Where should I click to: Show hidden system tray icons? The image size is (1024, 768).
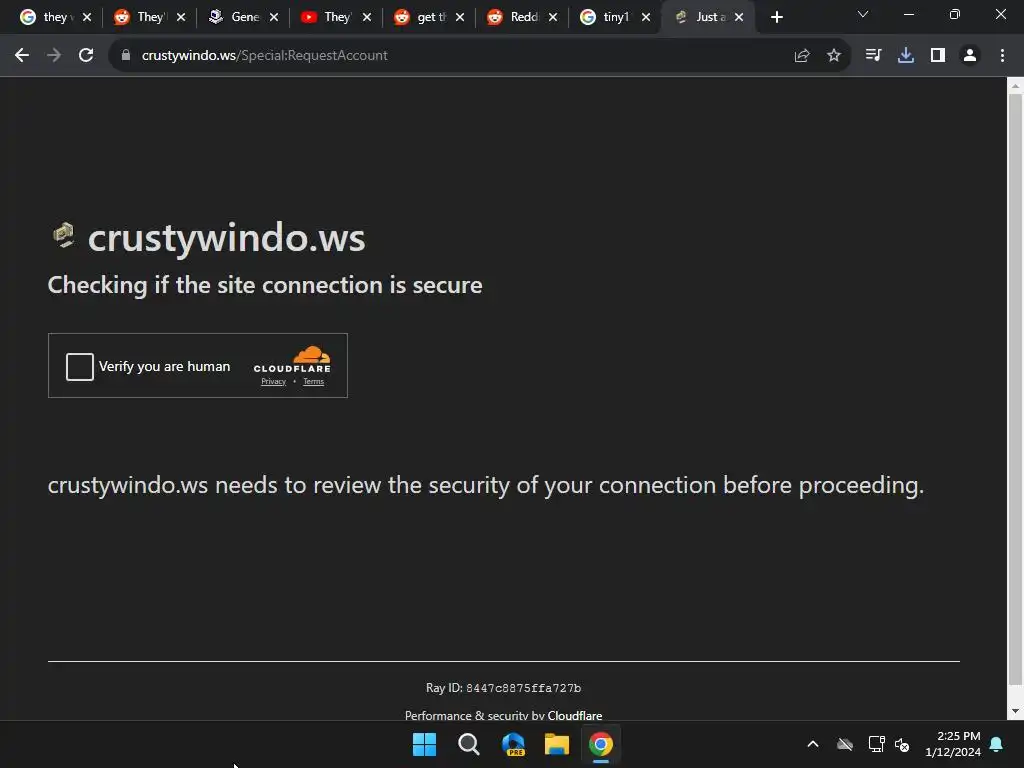(x=813, y=744)
